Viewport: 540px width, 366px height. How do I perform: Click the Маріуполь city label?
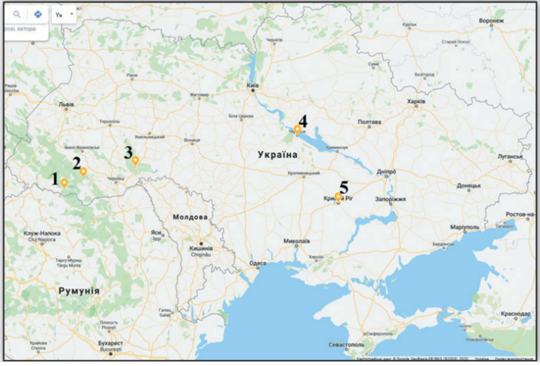465,227
